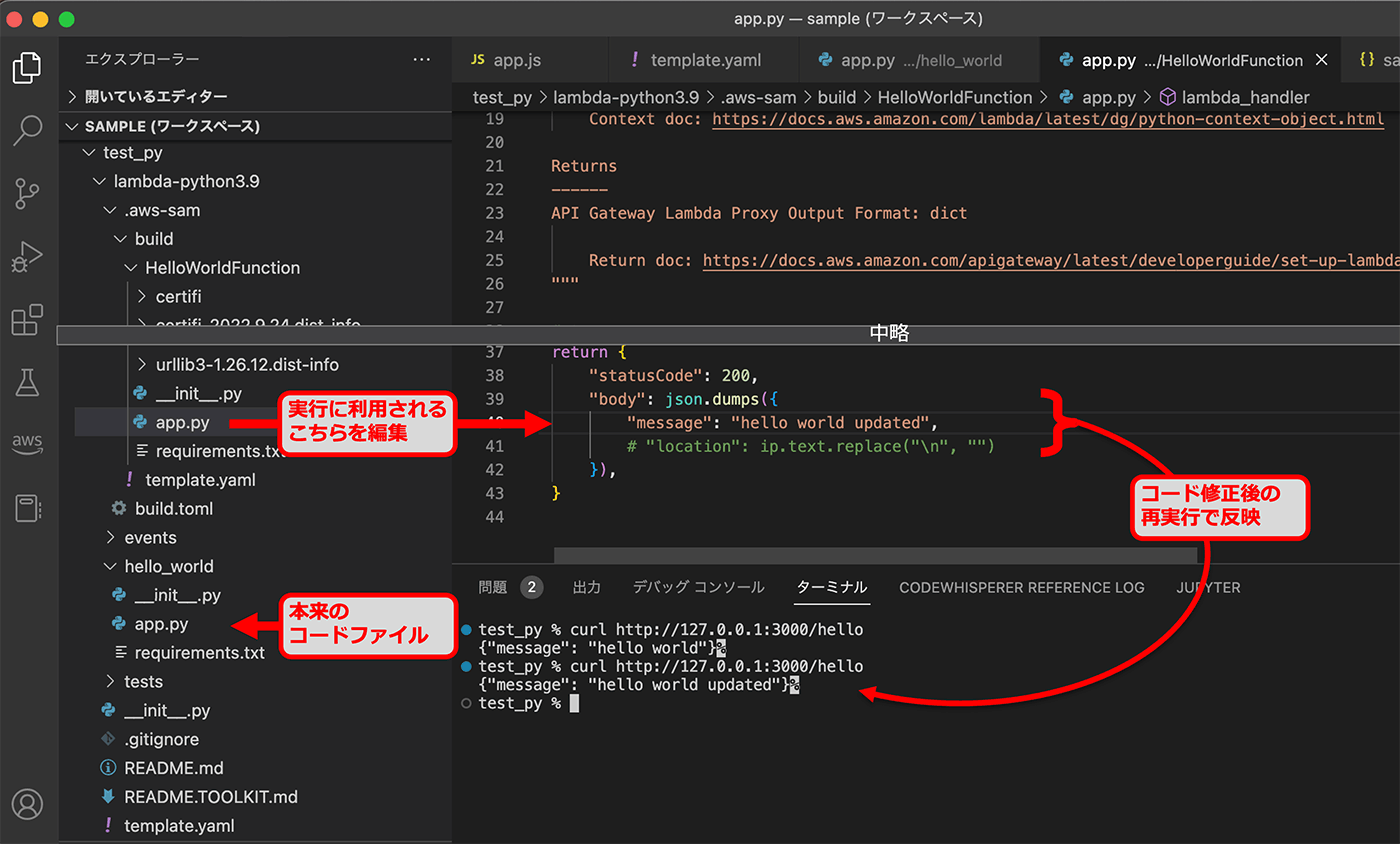Open the Extensions view icon
Image resolution: width=1400 pixels, height=844 pixels.
(x=27, y=320)
